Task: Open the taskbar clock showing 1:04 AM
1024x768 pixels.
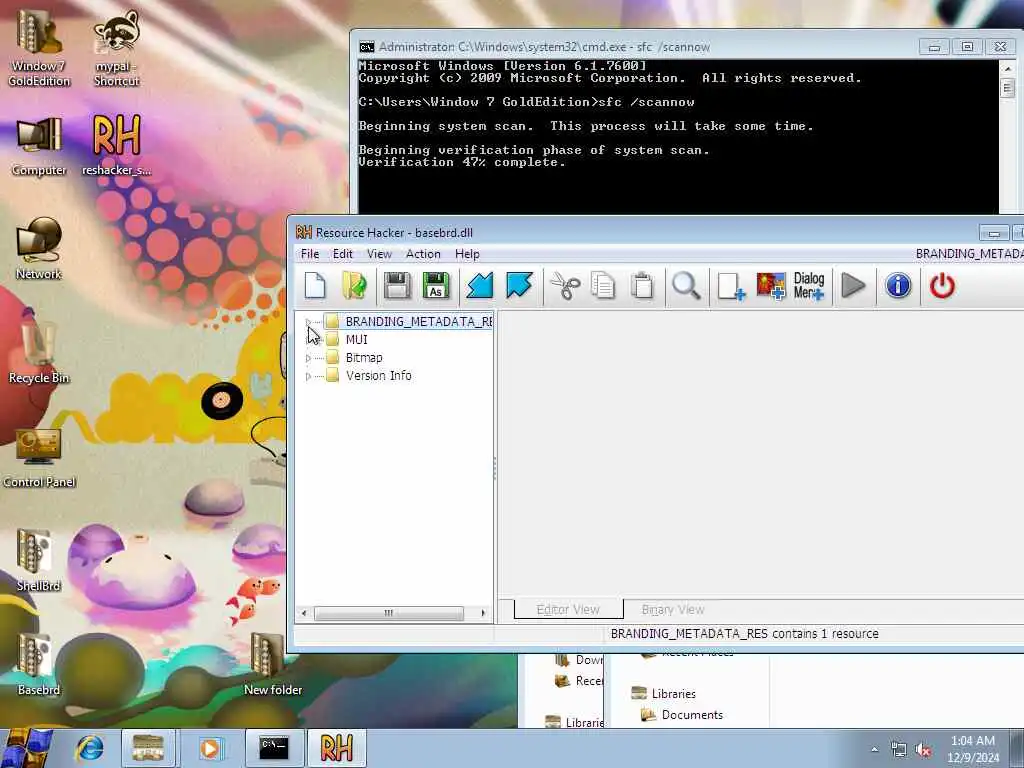Action: click(973, 749)
